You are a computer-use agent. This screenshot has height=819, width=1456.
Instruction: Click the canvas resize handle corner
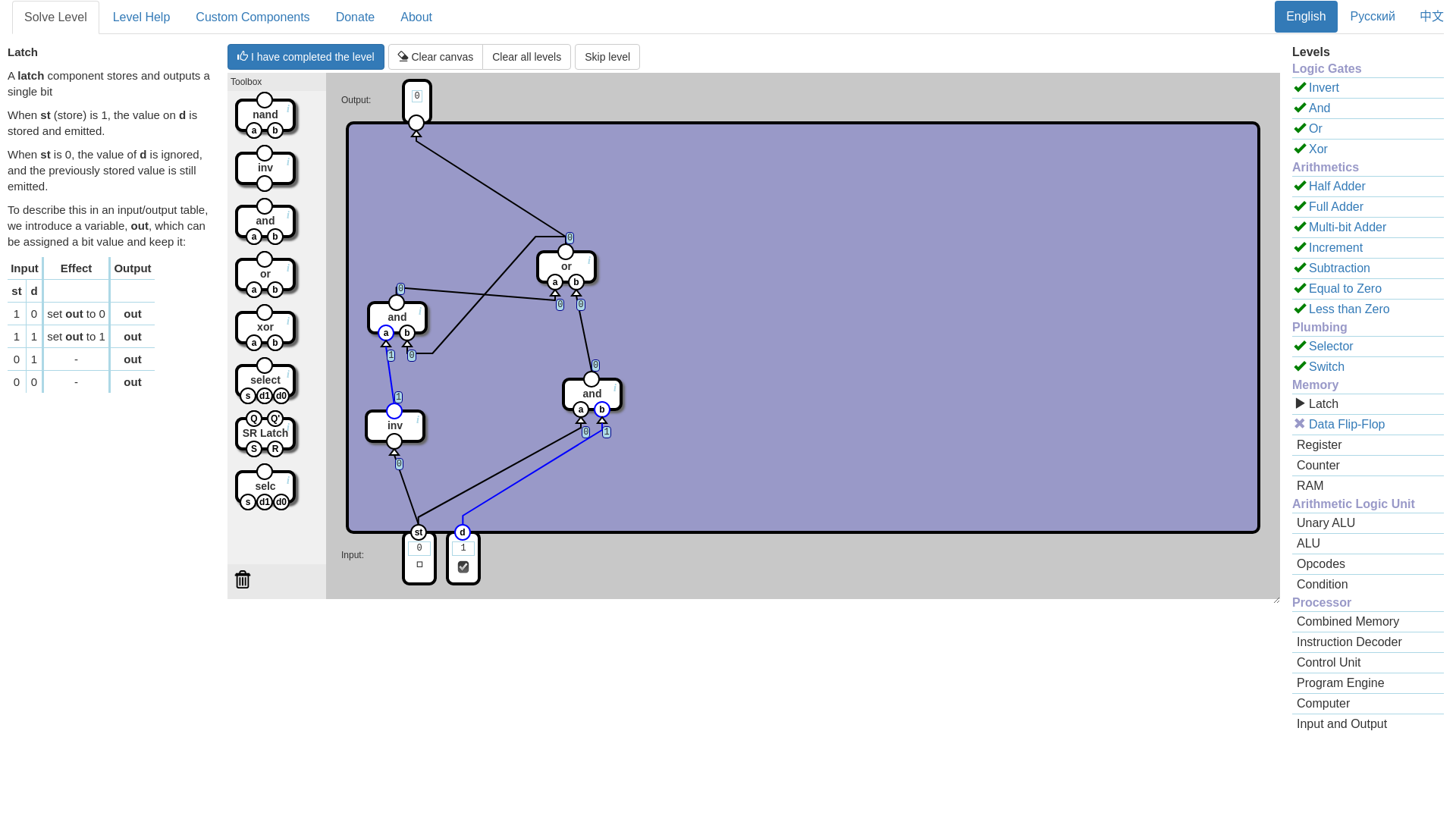pyautogui.click(x=1276, y=600)
